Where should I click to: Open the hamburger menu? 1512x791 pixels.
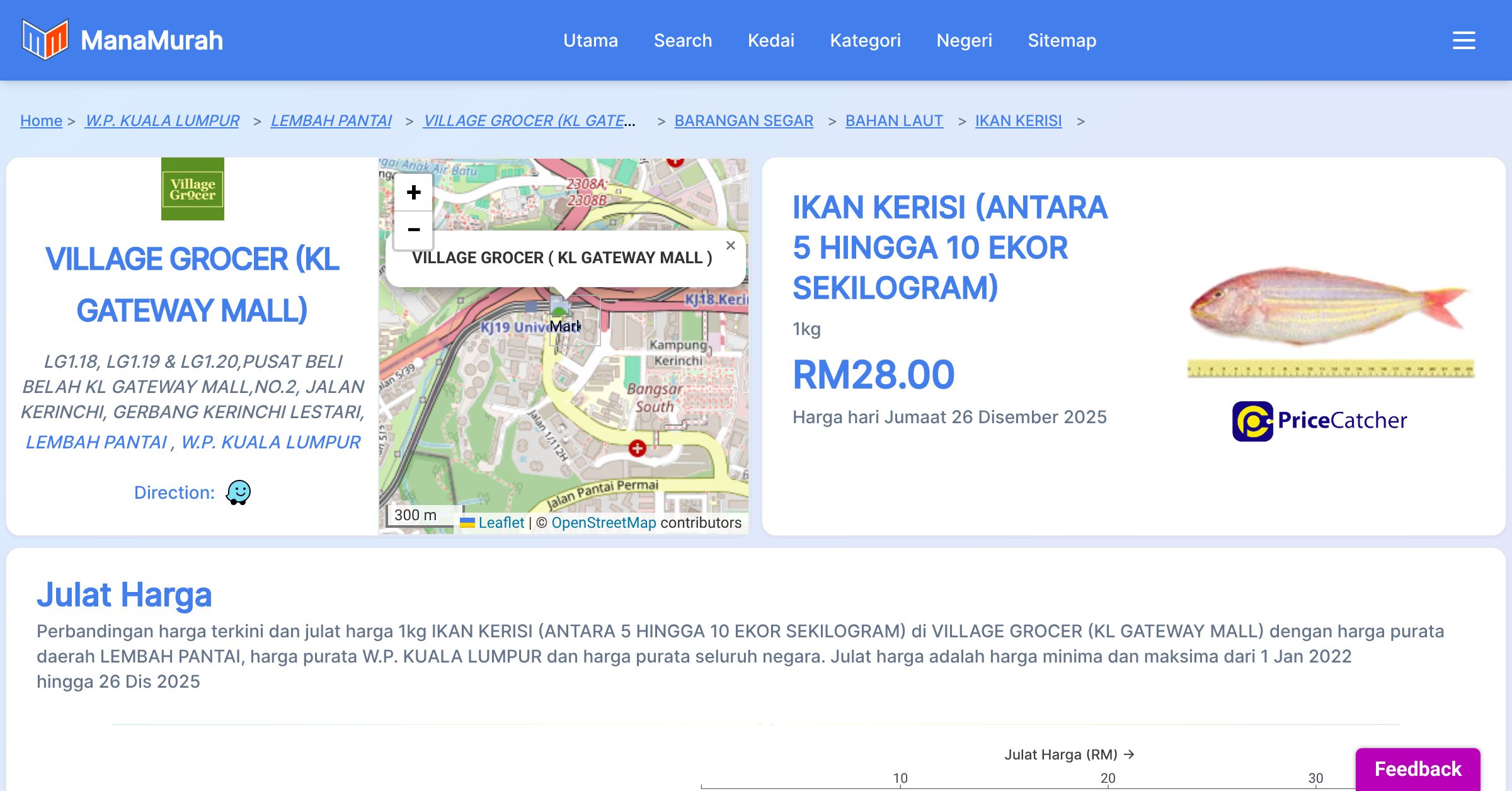click(x=1463, y=40)
